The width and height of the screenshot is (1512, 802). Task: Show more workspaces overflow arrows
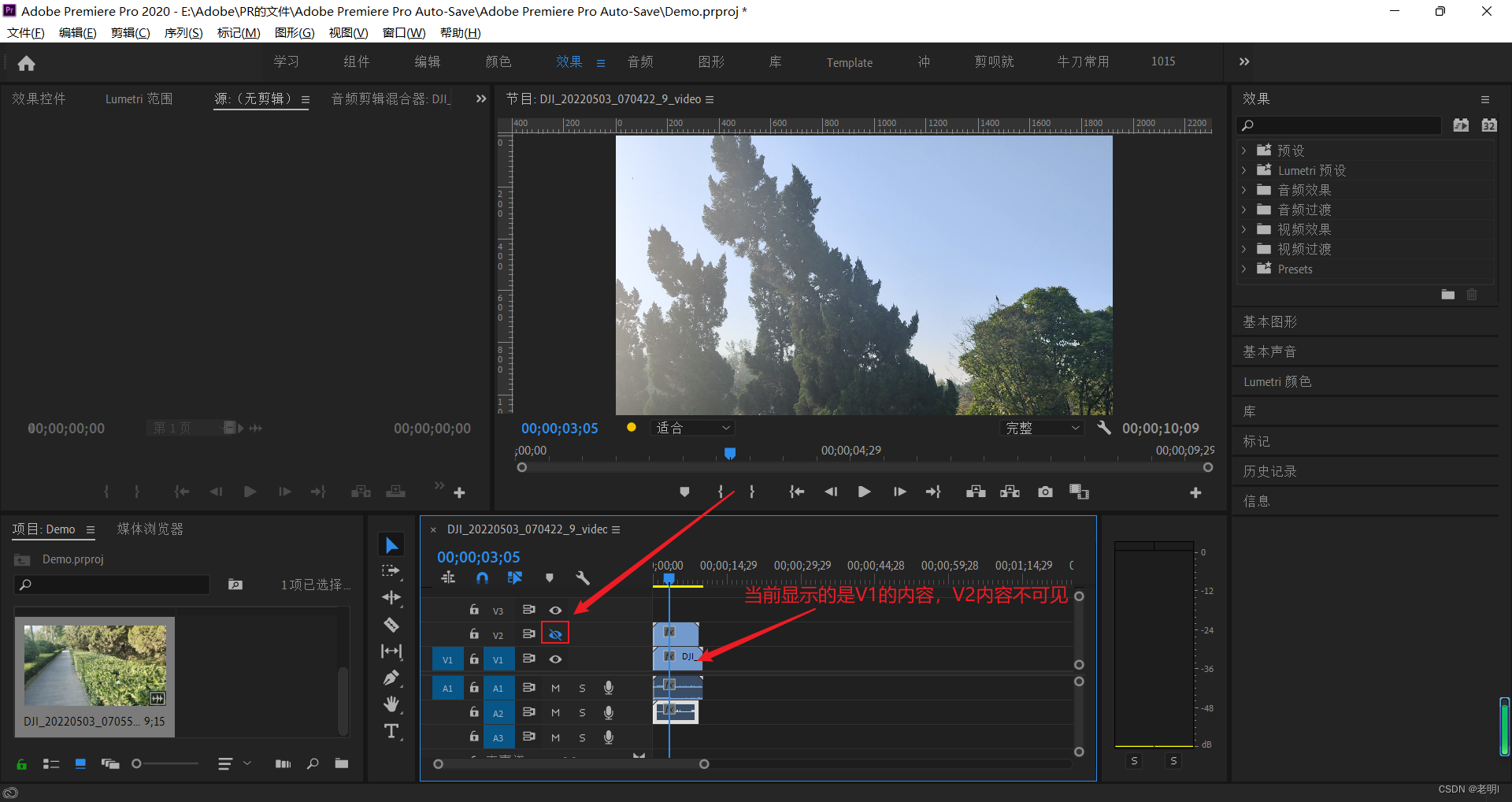click(x=1244, y=61)
